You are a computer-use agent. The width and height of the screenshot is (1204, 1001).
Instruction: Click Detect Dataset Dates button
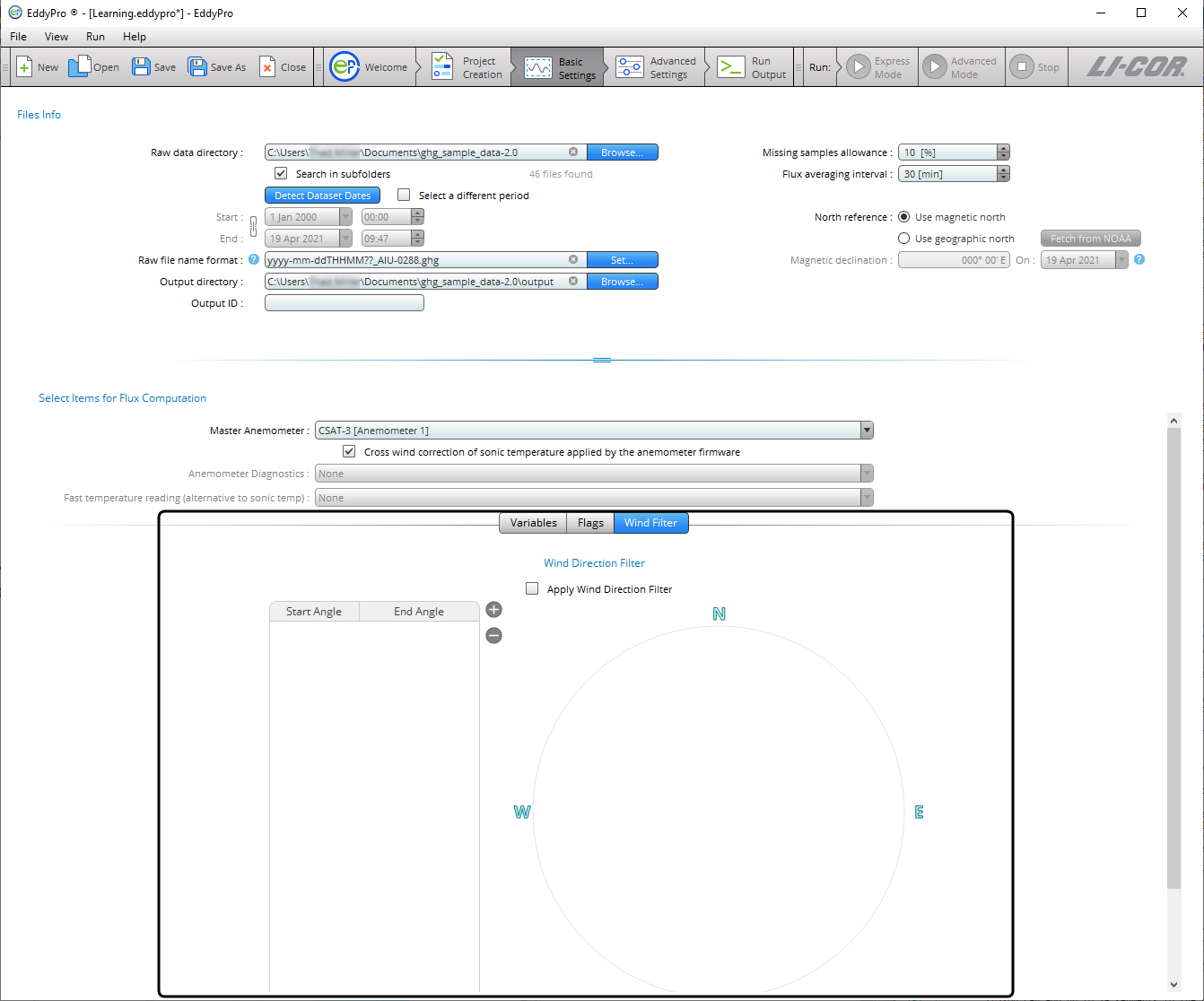pos(322,196)
